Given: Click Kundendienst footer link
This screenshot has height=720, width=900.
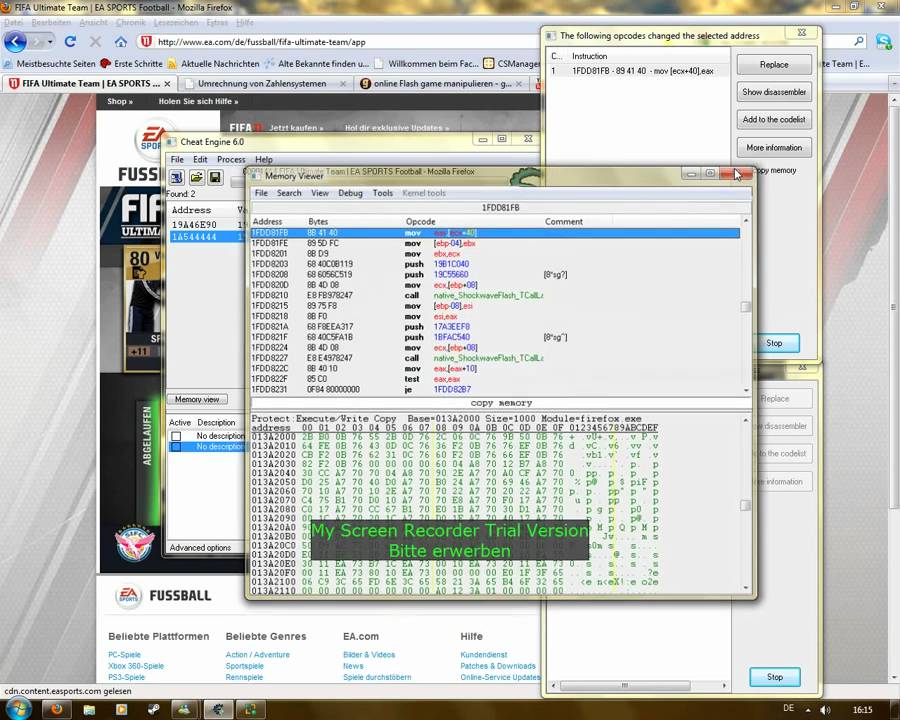Looking at the screenshot, I should 483,655.
